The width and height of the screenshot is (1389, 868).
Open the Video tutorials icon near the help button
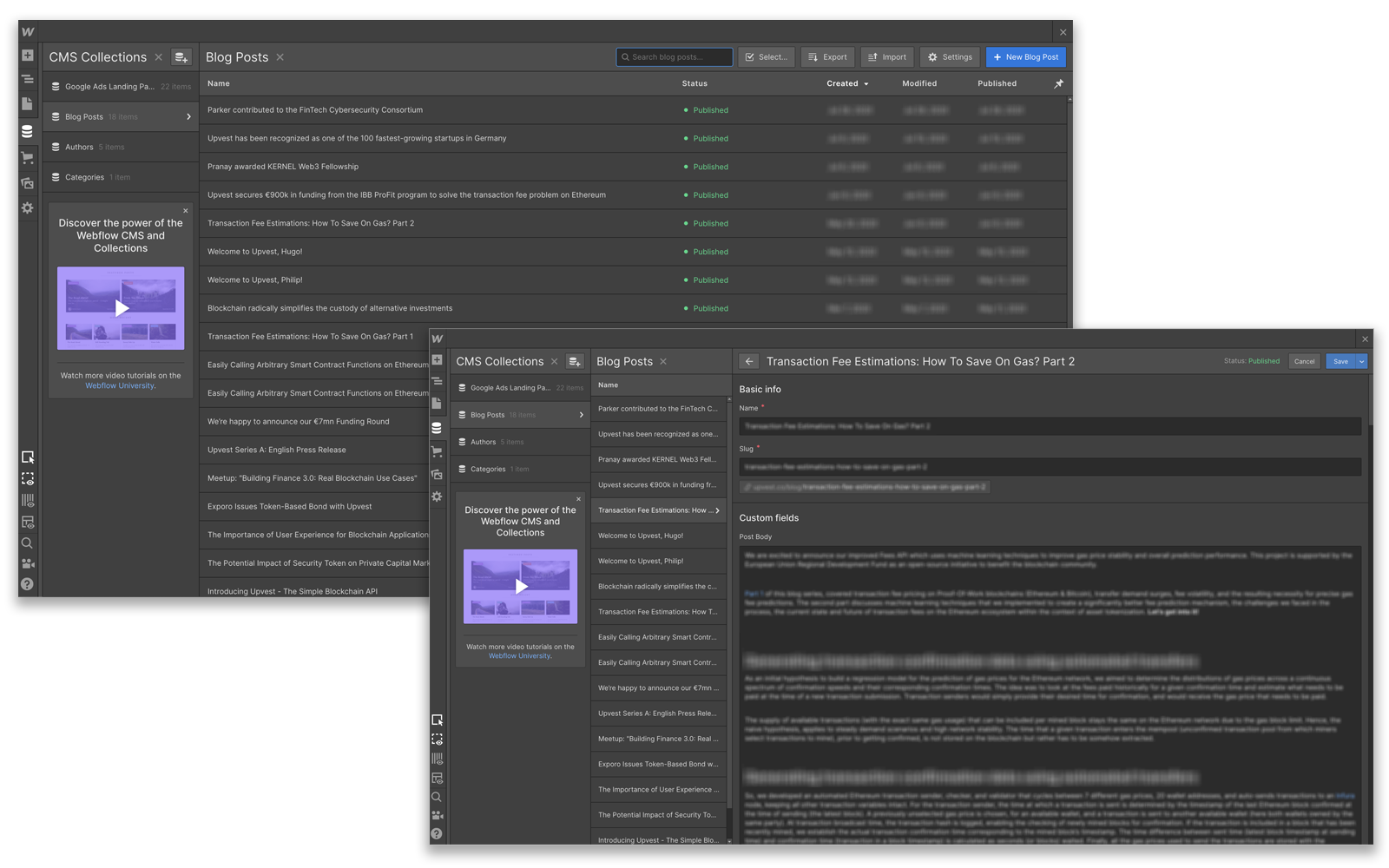pos(27,563)
